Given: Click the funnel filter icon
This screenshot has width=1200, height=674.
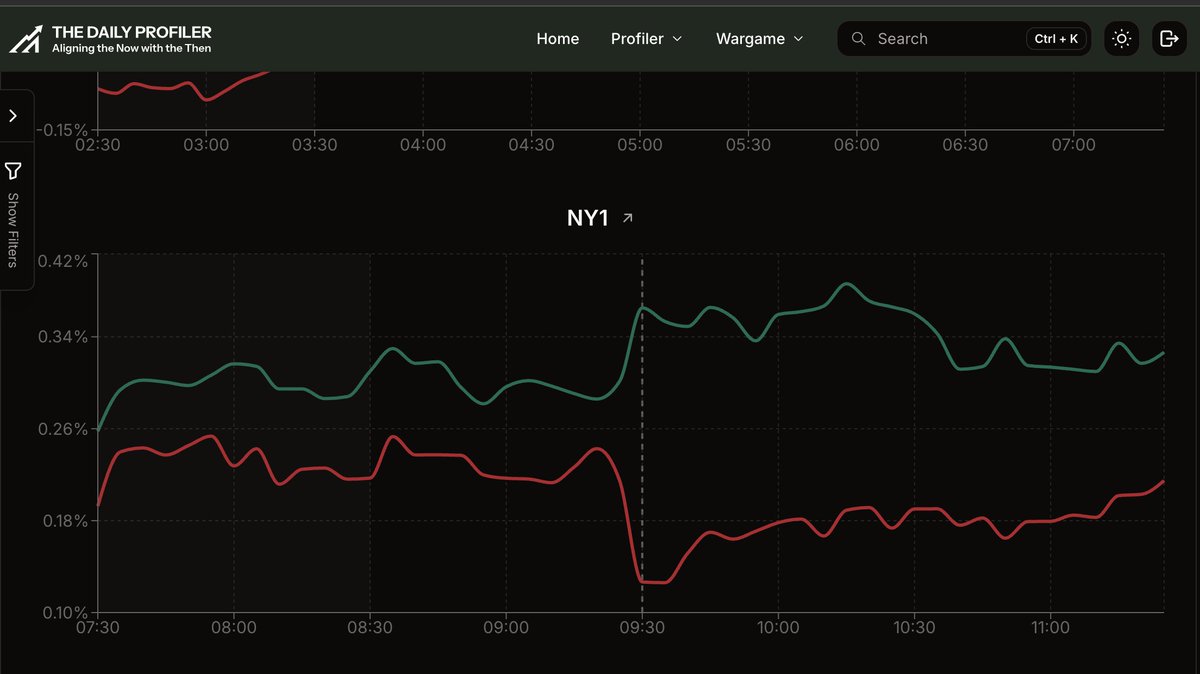Looking at the screenshot, I should [13, 171].
